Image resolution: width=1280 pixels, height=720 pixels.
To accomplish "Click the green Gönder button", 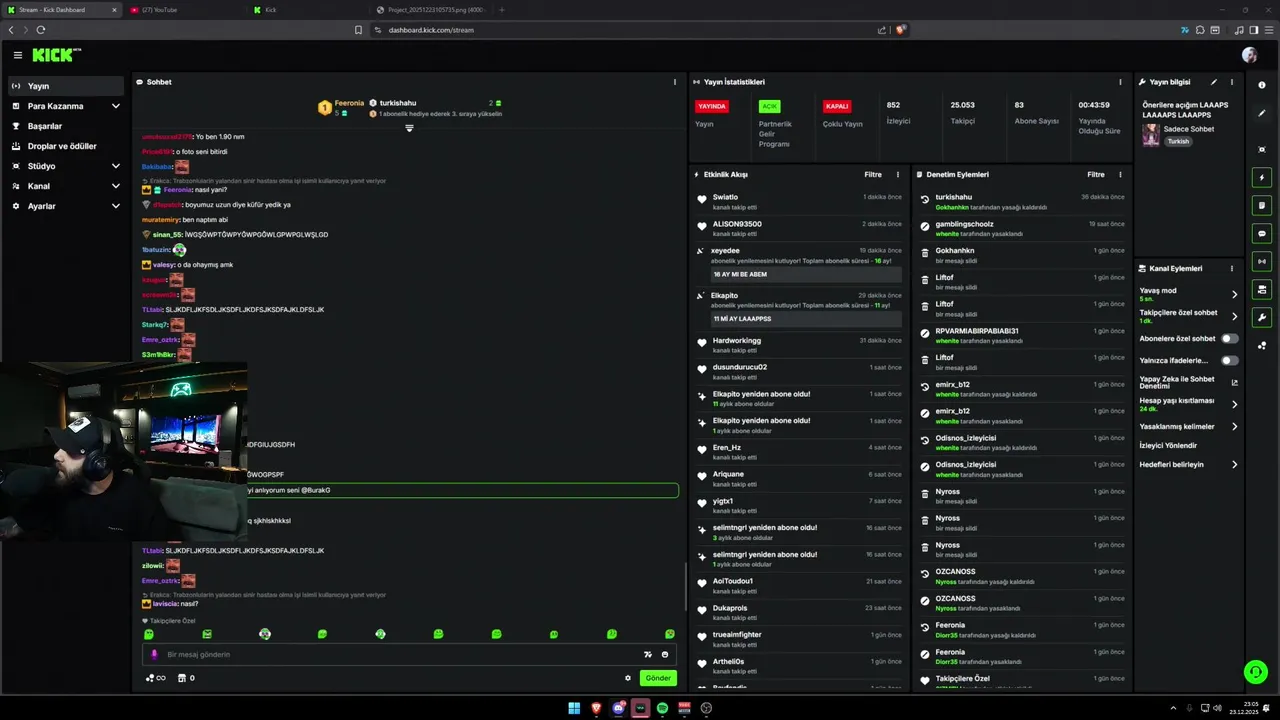I will [x=658, y=678].
